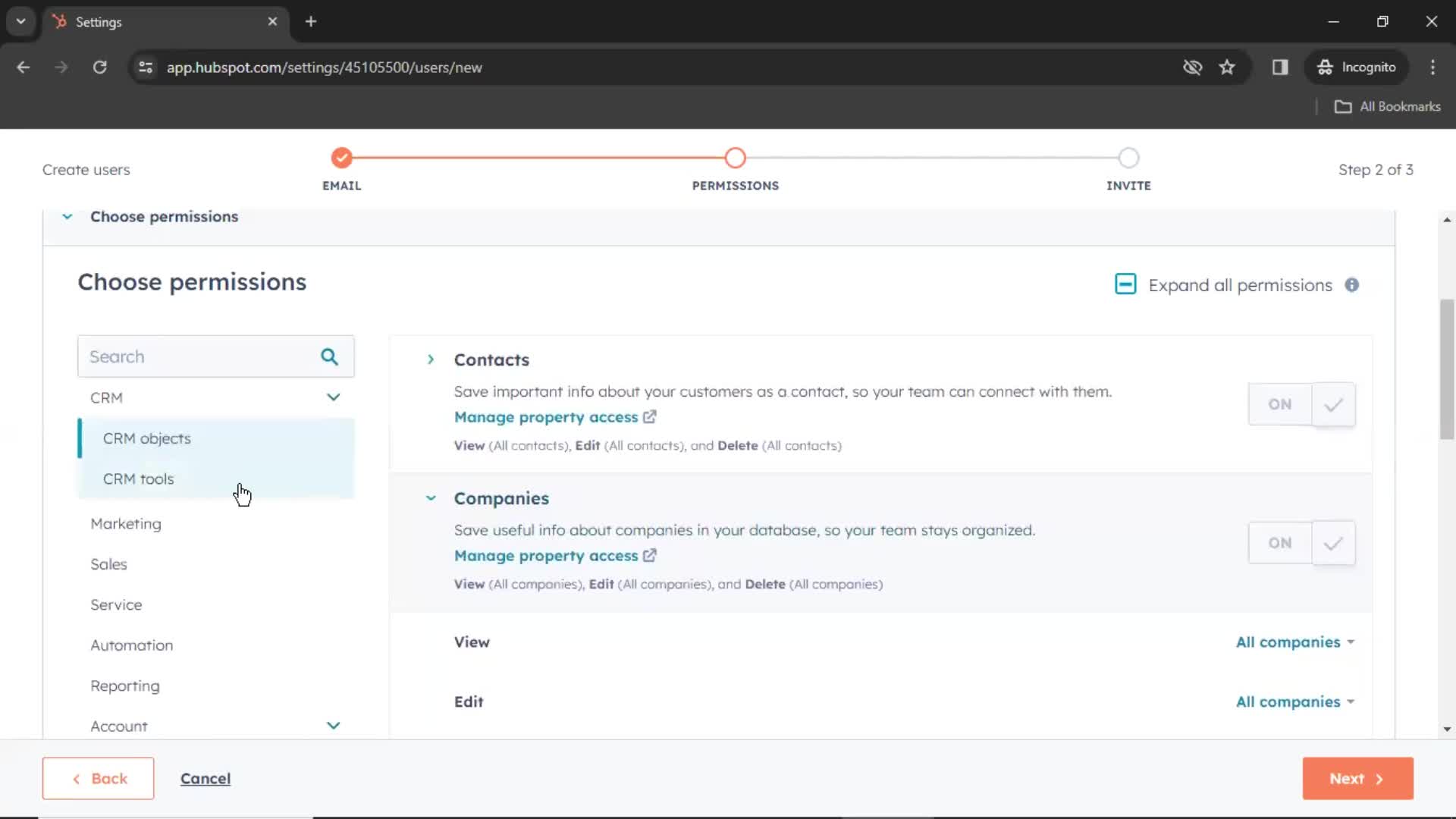Image resolution: width=1456 pixels, height=819 pixels.
Task: Click the search magnifier icon in permissions
Action: coord(329,356)
